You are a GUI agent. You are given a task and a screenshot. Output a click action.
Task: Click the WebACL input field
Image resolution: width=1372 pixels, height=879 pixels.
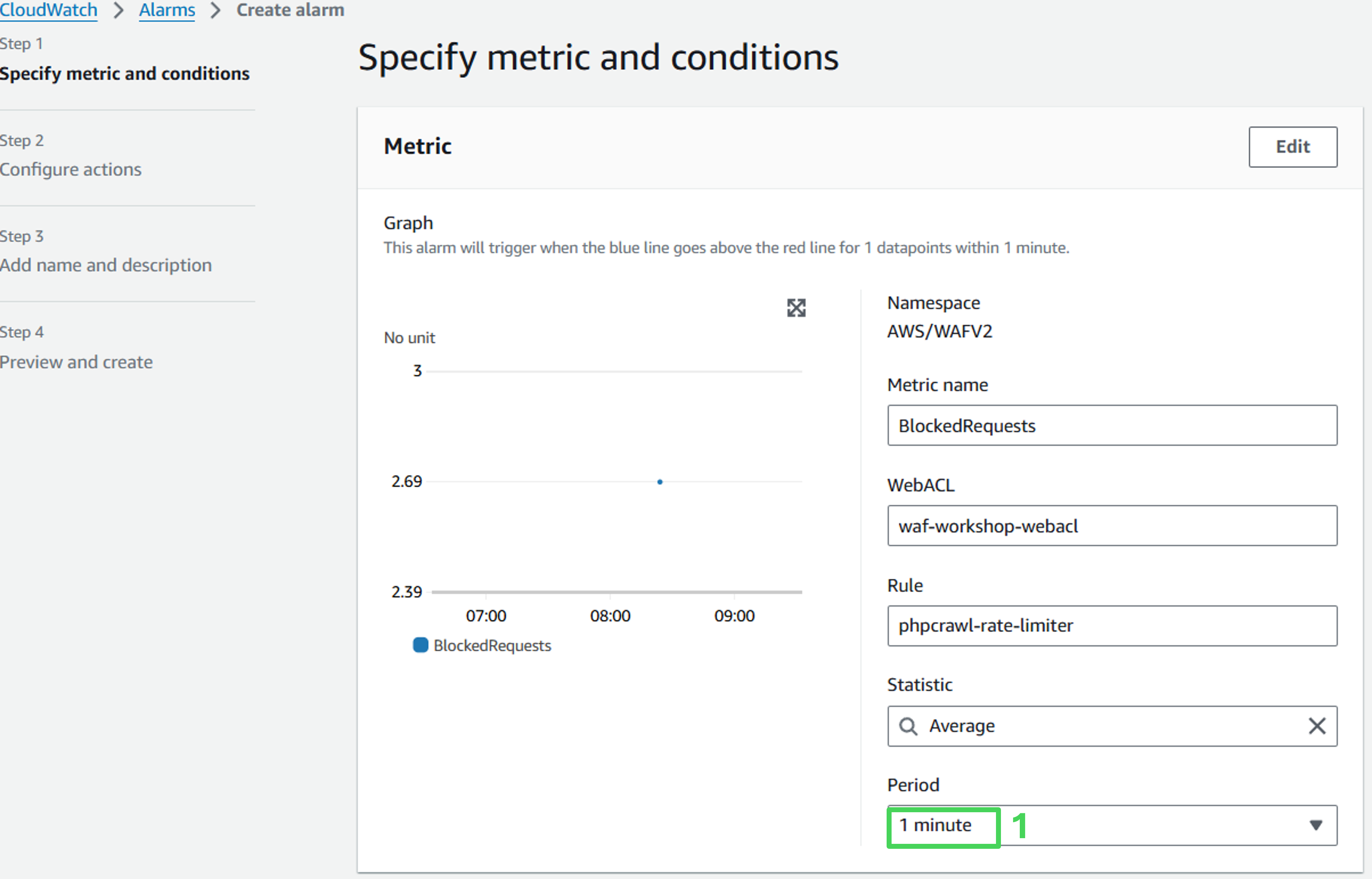(x=1111, y=526)
